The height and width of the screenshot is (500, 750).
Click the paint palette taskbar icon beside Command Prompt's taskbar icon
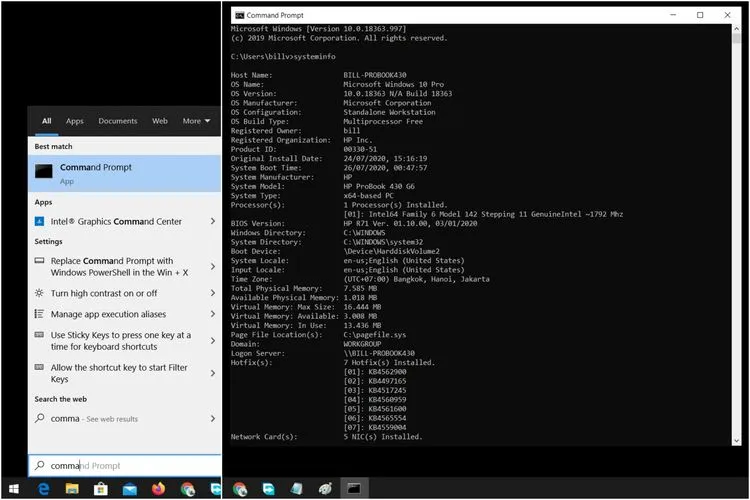[325, 489]
